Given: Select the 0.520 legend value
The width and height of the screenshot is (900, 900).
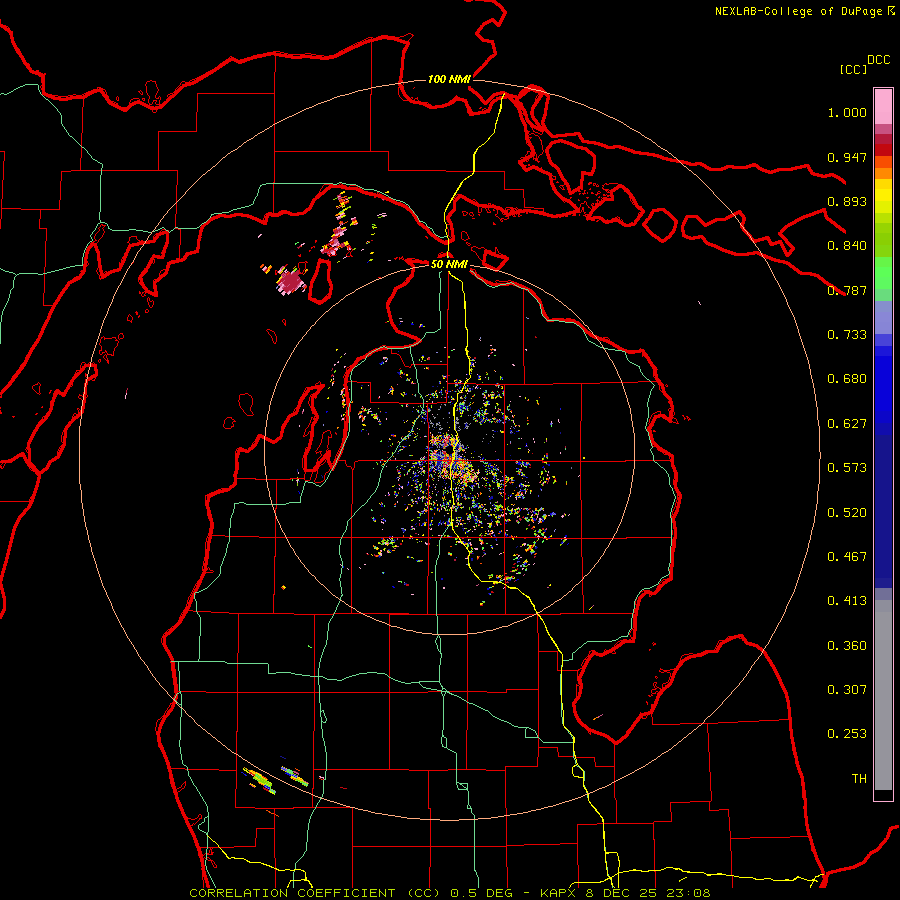Looking at the screenshot, I should (847, 512).
